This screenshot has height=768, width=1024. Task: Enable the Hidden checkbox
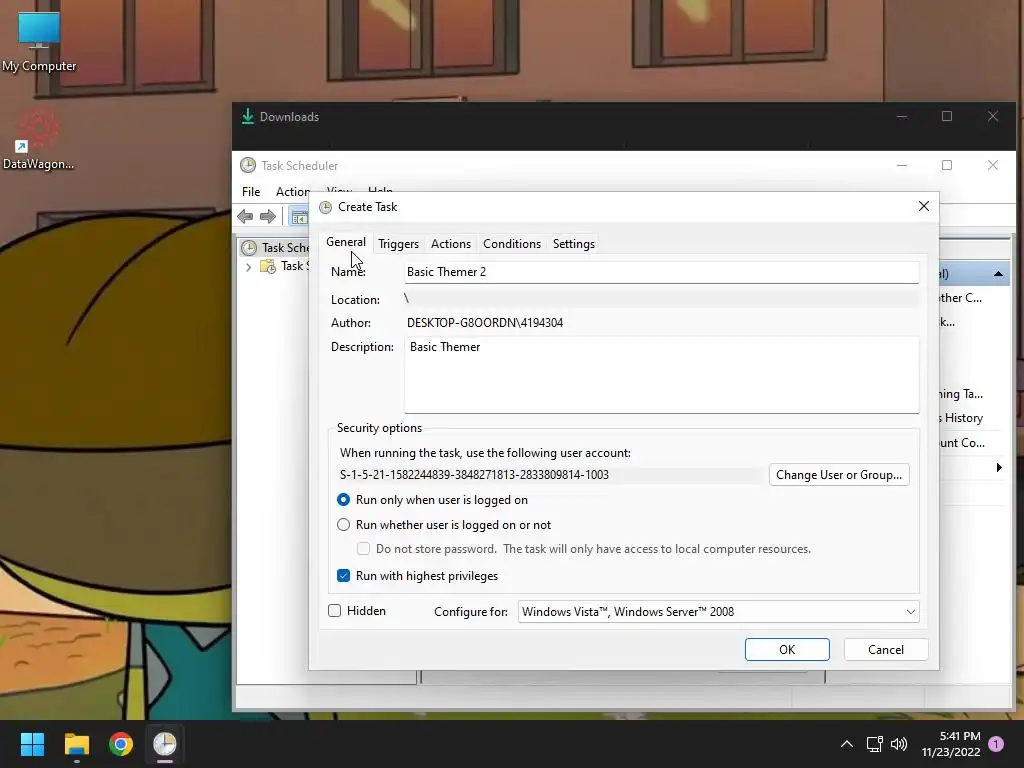point(334,611)
